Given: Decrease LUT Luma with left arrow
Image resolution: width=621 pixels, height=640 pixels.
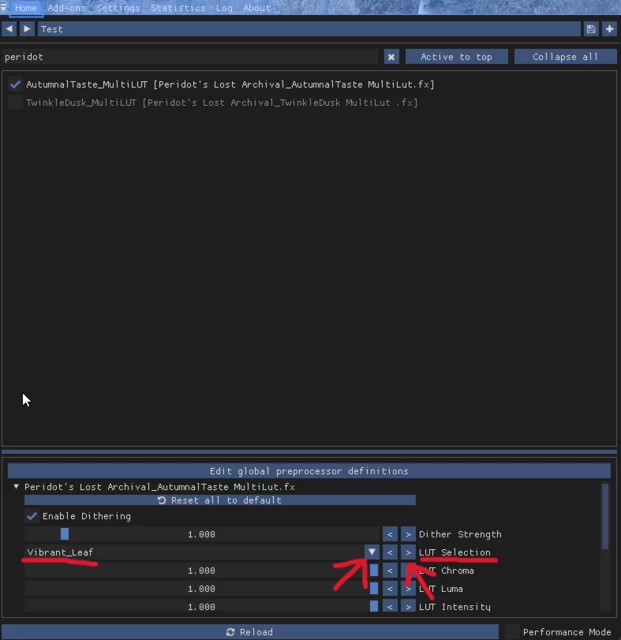Looking at the screenshot, I should click(x=390, y=589).
